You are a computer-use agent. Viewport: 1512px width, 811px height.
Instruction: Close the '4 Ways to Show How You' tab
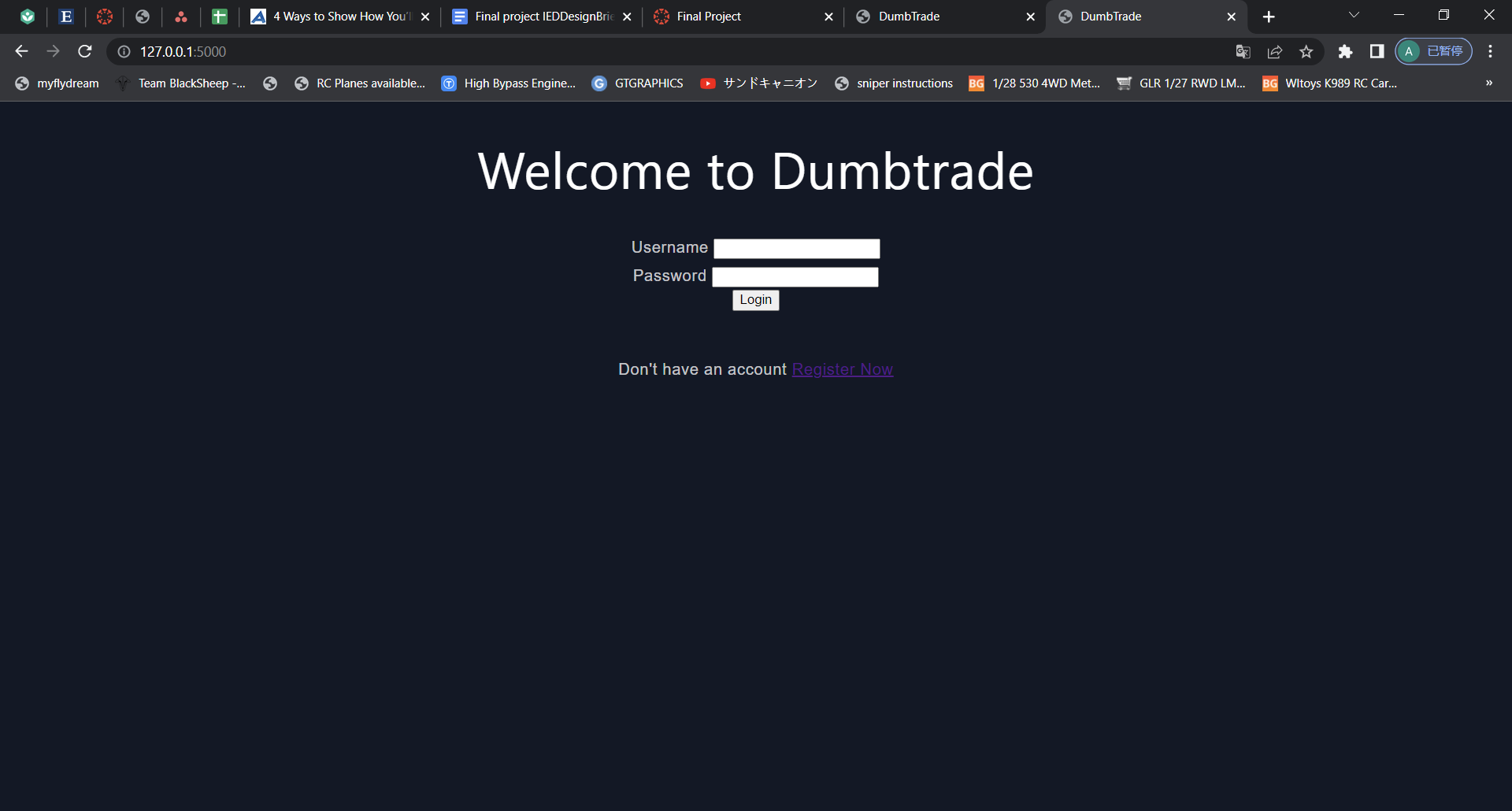click(425, 17)
